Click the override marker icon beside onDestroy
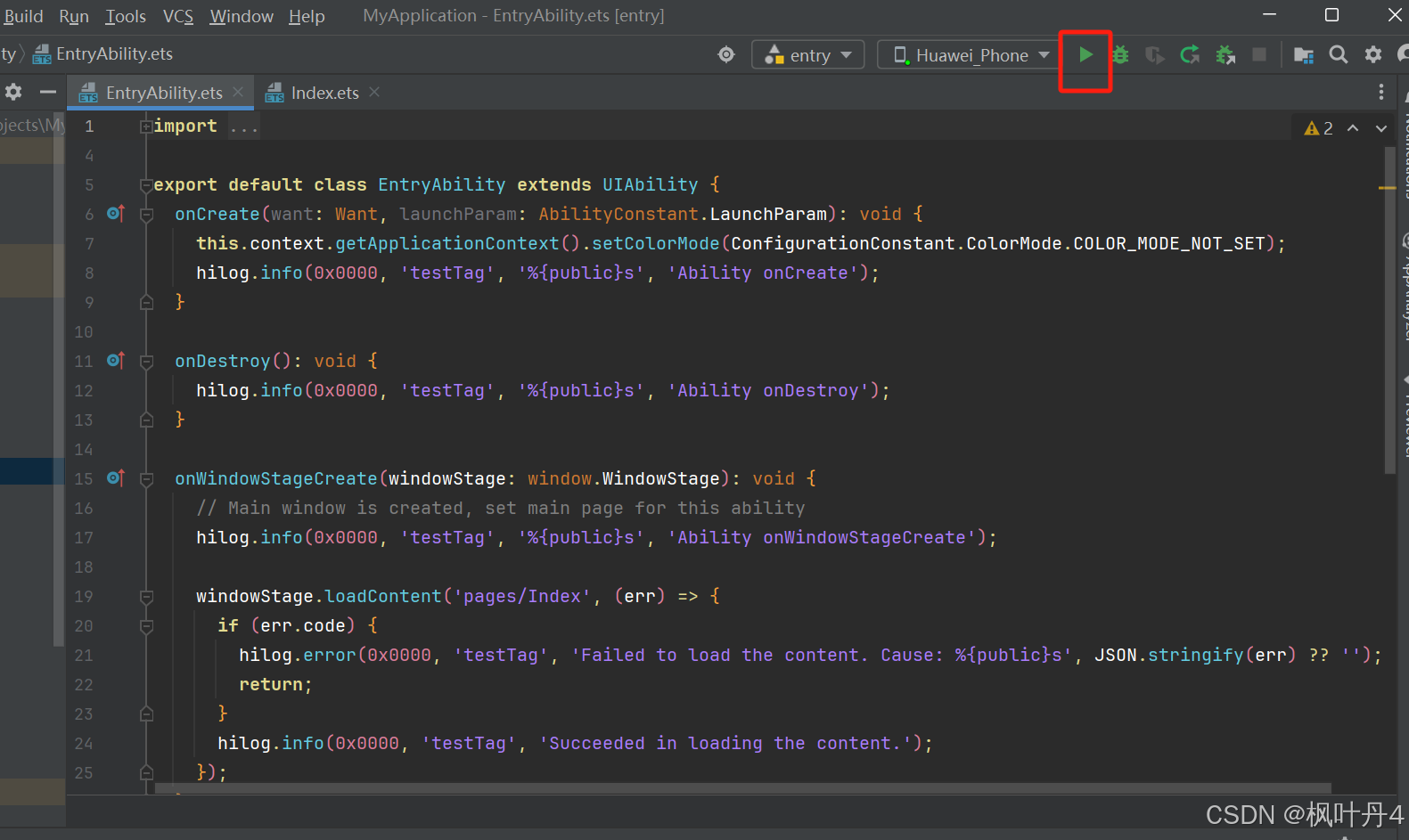Viewport: 1409px width, 840px height. coord(115,361)
